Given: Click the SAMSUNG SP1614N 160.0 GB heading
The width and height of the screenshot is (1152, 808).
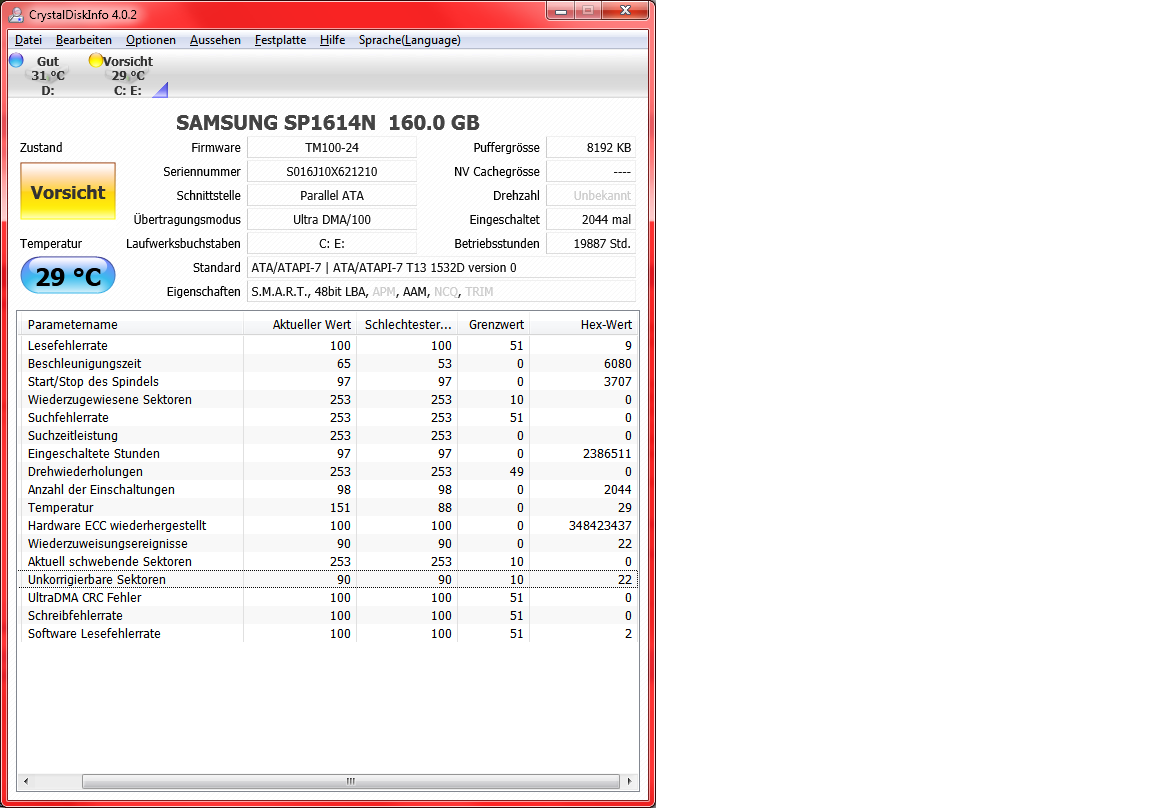Looking at the screenshot, I should [328, 122].
